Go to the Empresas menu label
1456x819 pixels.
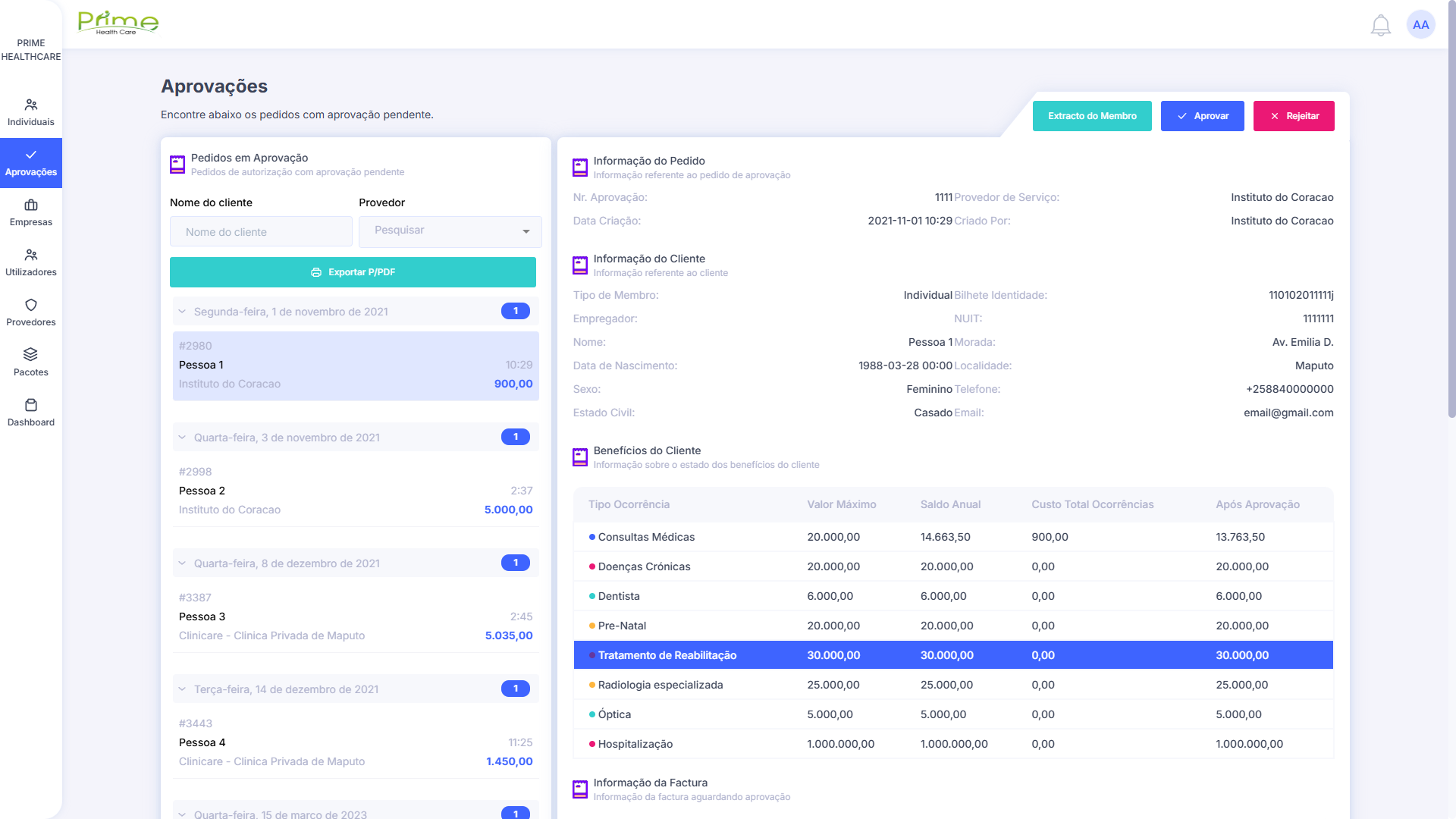click(x=31, y=222)
